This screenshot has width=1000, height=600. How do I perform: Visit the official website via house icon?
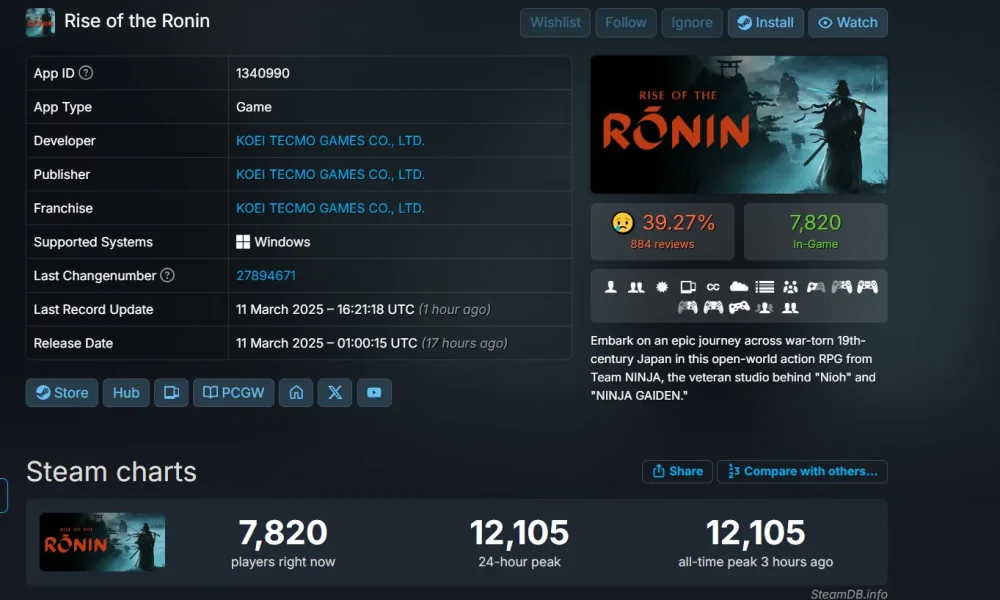(296, 393)
